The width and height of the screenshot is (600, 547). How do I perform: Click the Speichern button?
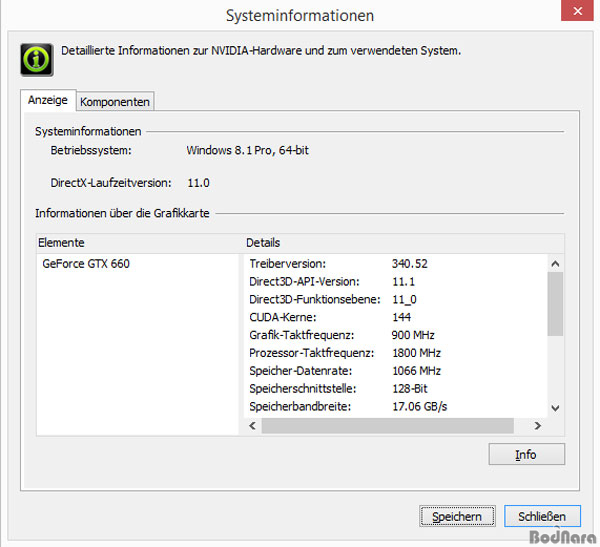(x=457, y=516)
